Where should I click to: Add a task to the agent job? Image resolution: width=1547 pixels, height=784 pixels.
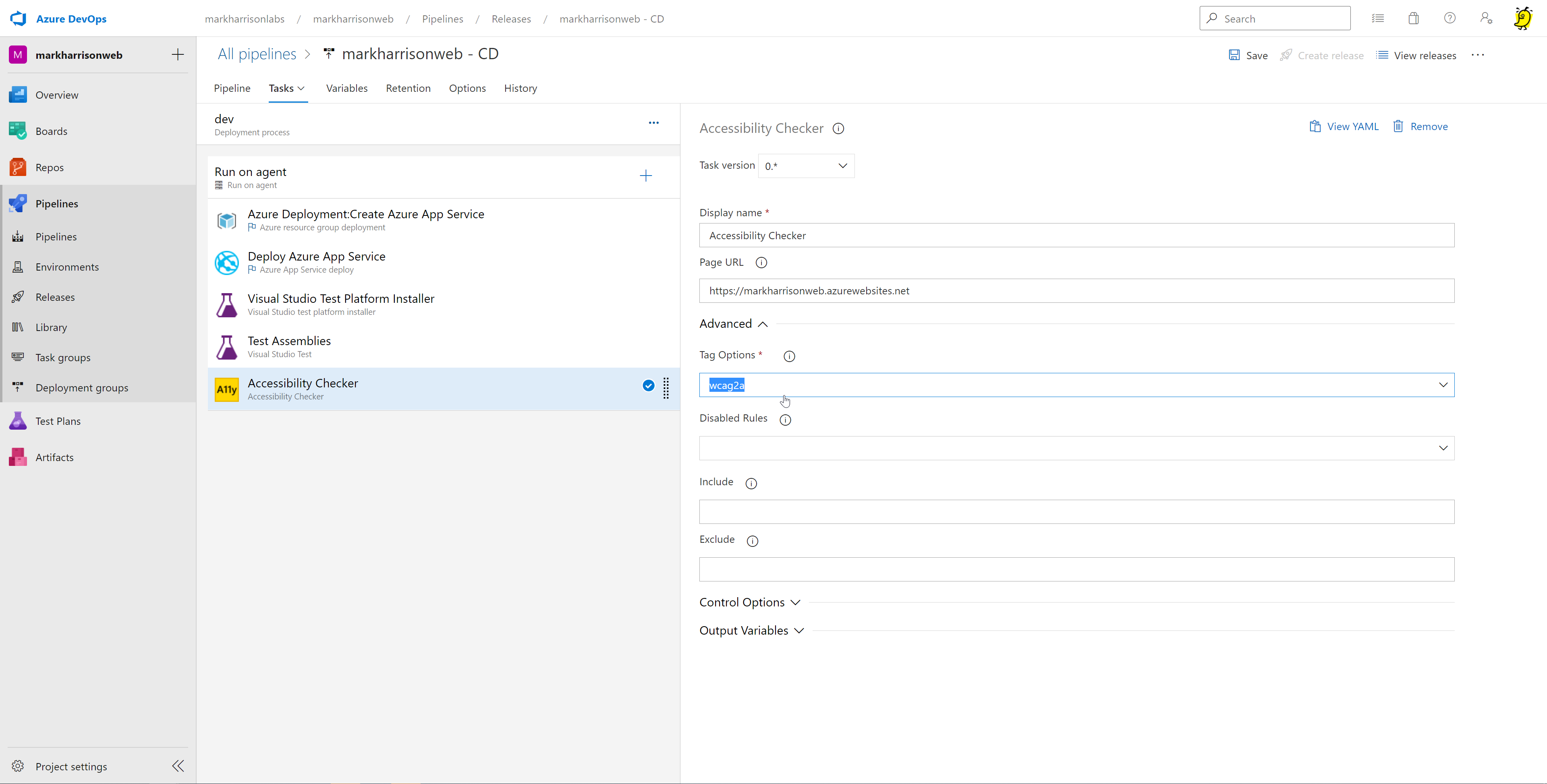point(645,176)
